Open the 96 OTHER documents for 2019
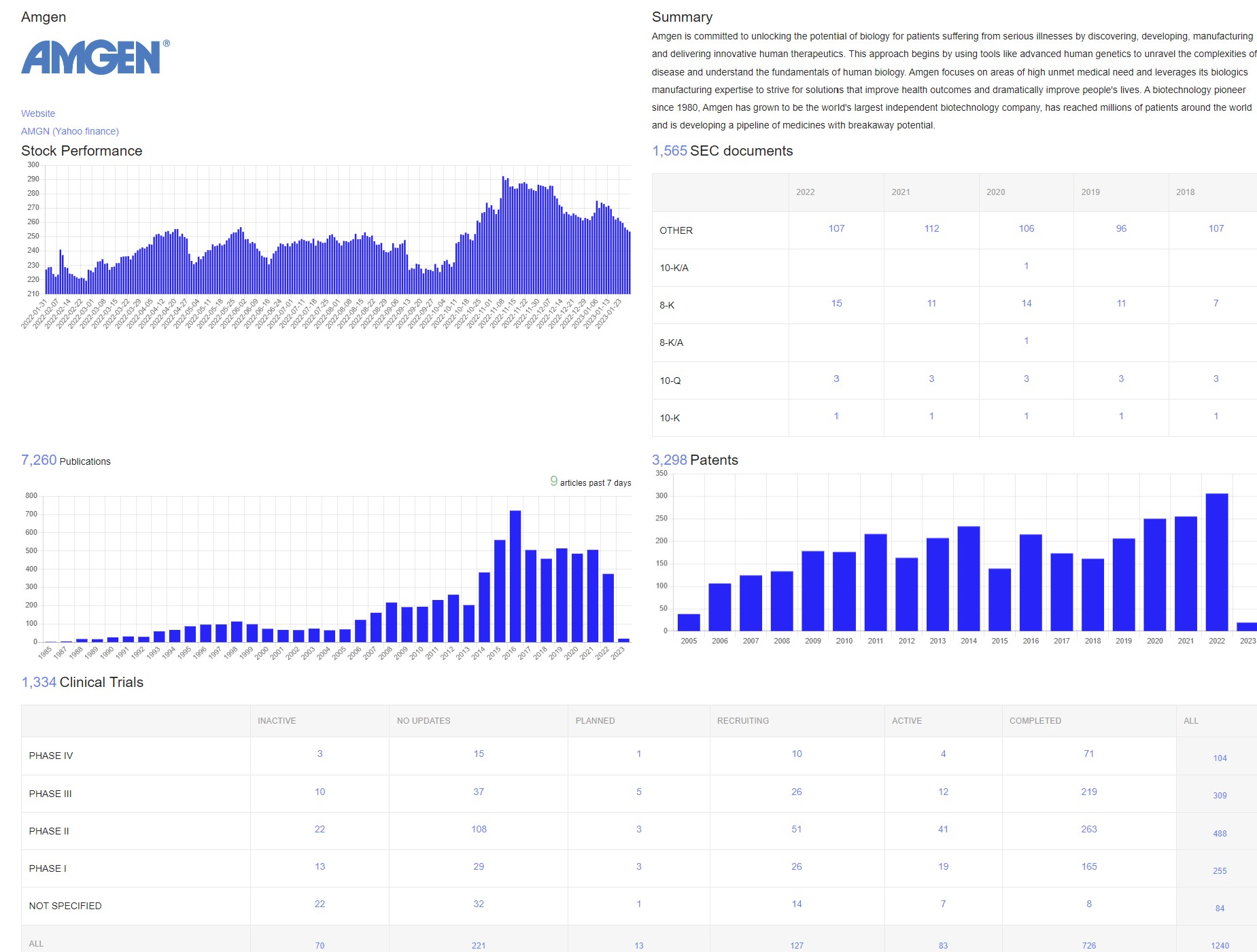 (x=1121, y=228)
